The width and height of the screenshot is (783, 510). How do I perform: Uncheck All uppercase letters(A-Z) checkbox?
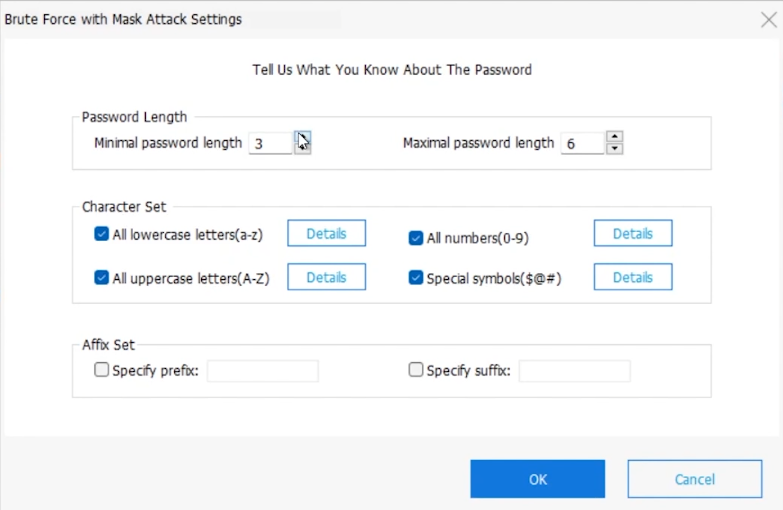pos(101,278)
